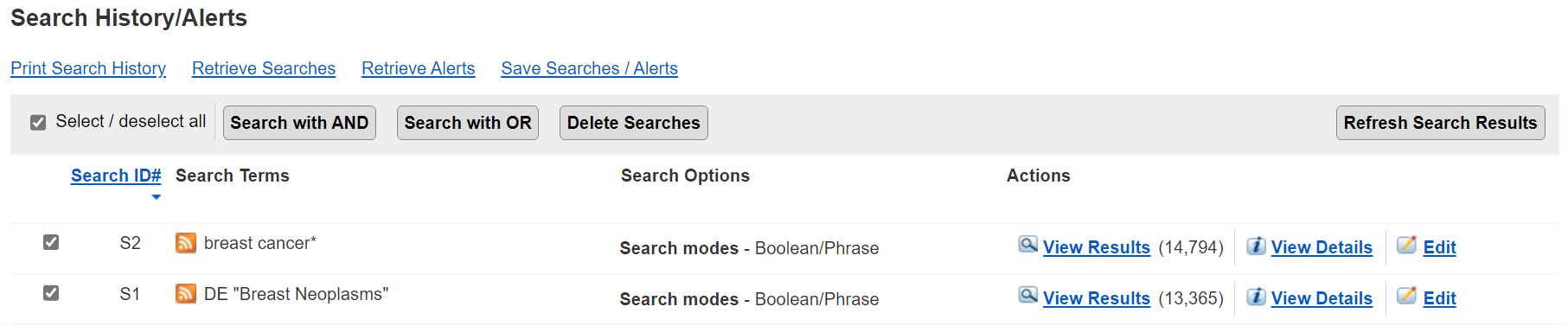Click the Refresh Search Results button
Screen dimensions: 1568x326
1441,123
